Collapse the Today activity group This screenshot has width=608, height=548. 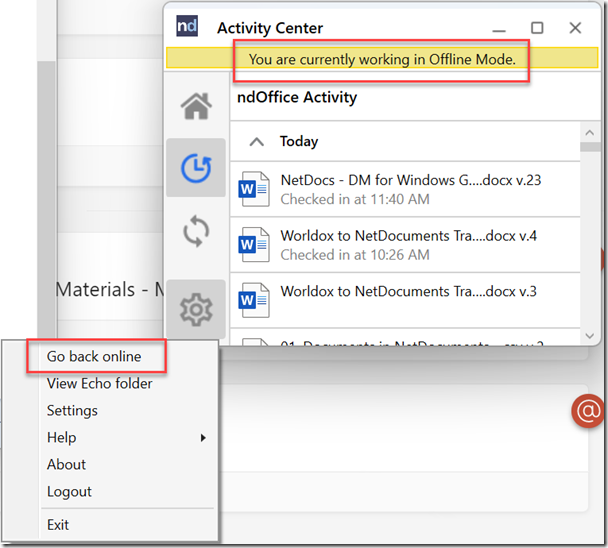pos(257,142)
